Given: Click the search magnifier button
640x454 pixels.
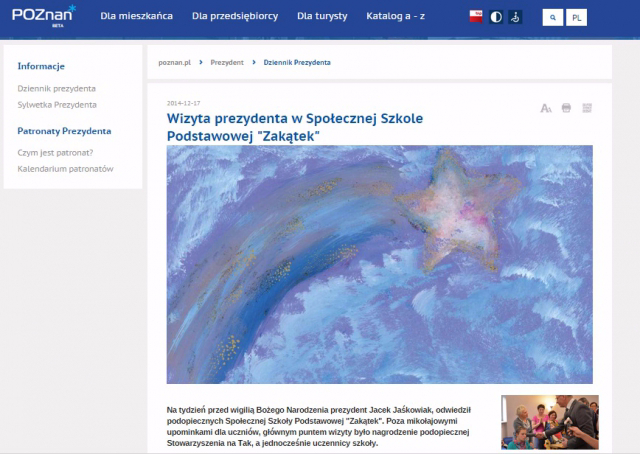Looking at the screenshot, I should pos(553,18).
